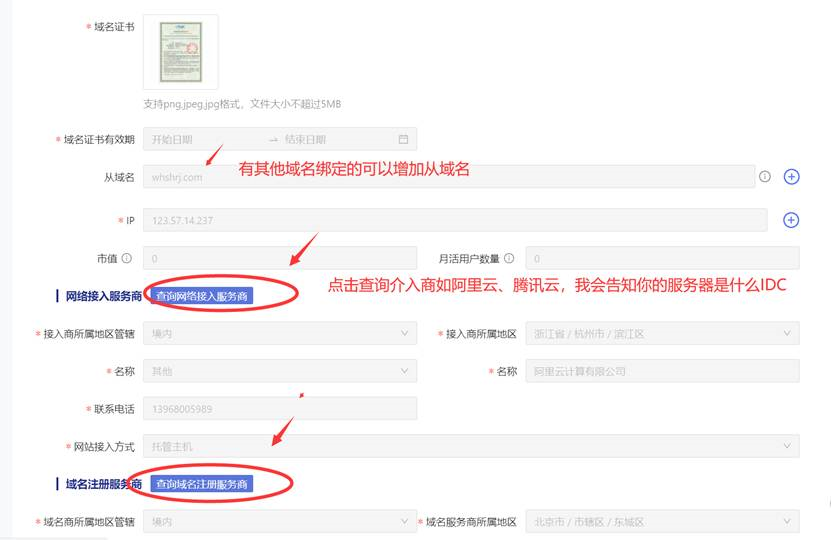Screen dimensions: 831x540
Task: Open the 名称 dropdown showing 其他
Action: pyautogui.click(x=280, y=371)
